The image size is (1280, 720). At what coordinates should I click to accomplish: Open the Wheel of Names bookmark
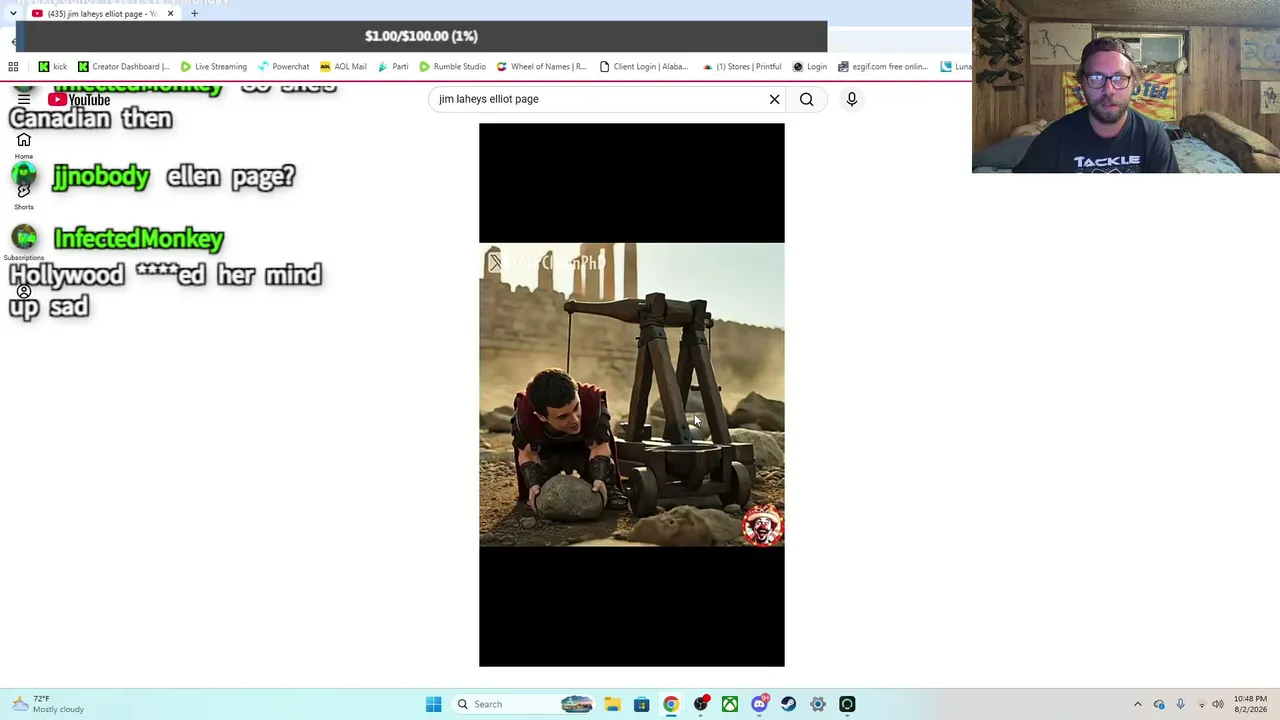(x=541, y=67)
